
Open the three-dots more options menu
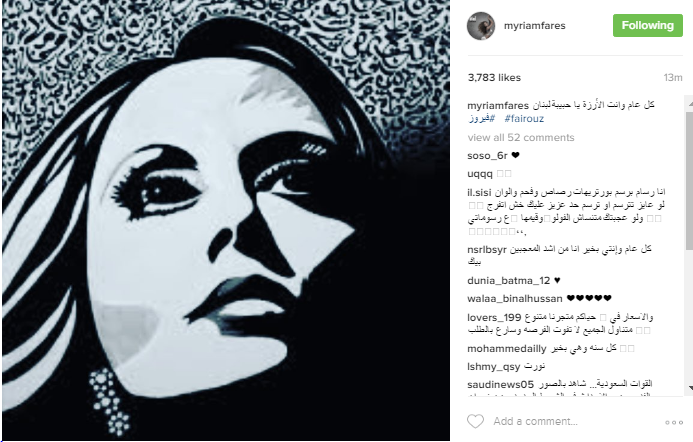pyautogui.click(x=674, y=423)
